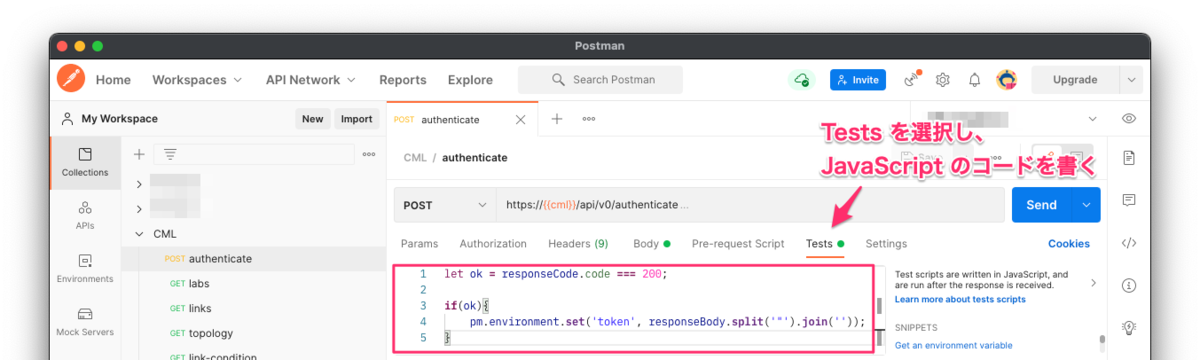Click the Postman logo icon
The image size is (1200, 360).
(71, 79)
